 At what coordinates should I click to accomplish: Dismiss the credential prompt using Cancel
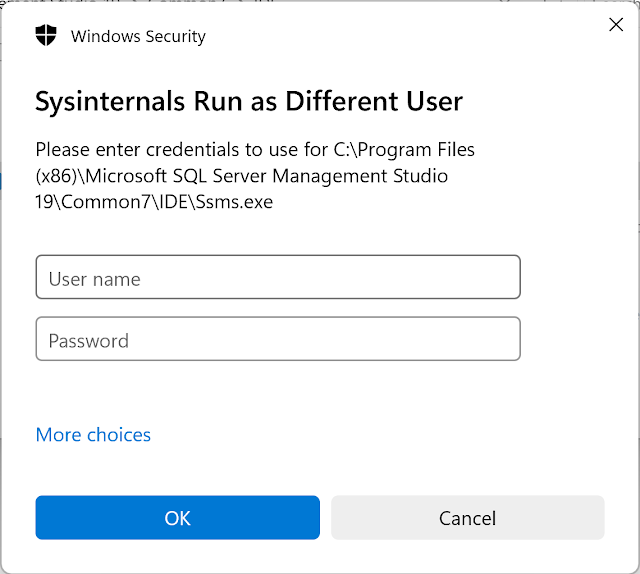[x=467, y=518]
